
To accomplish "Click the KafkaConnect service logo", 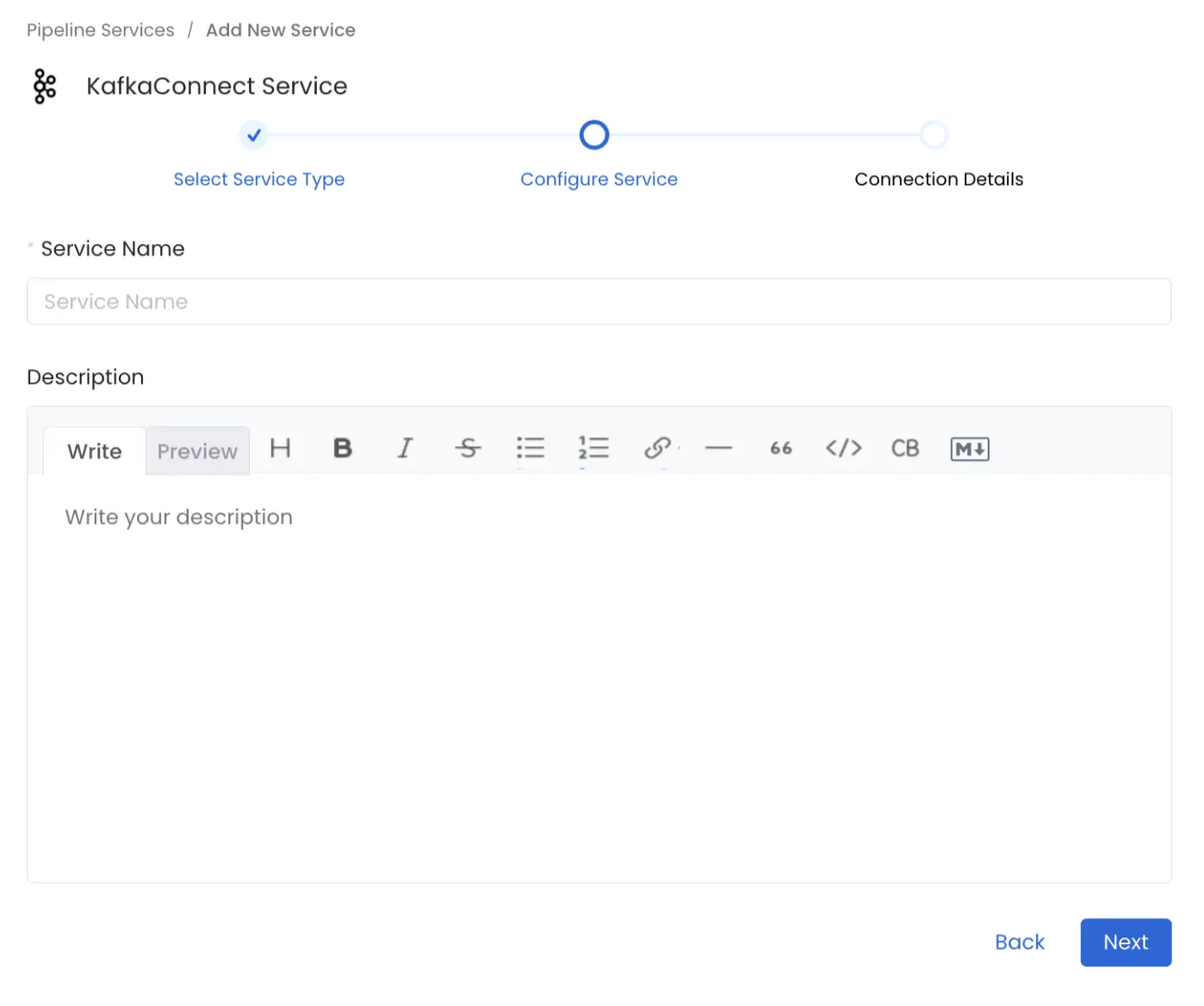I will [45, 86].
